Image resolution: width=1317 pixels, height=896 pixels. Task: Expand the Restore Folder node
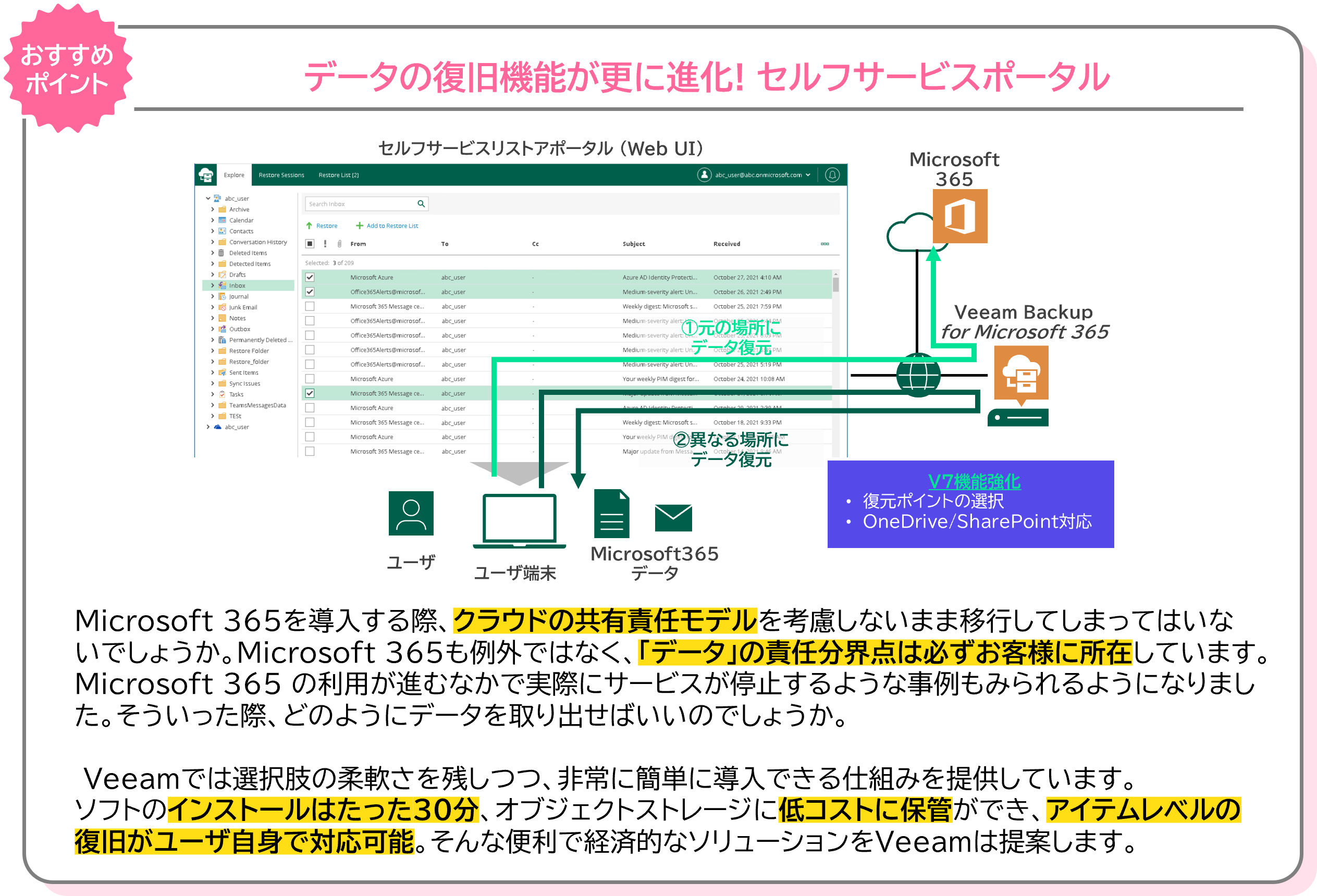tap(213, 351)
